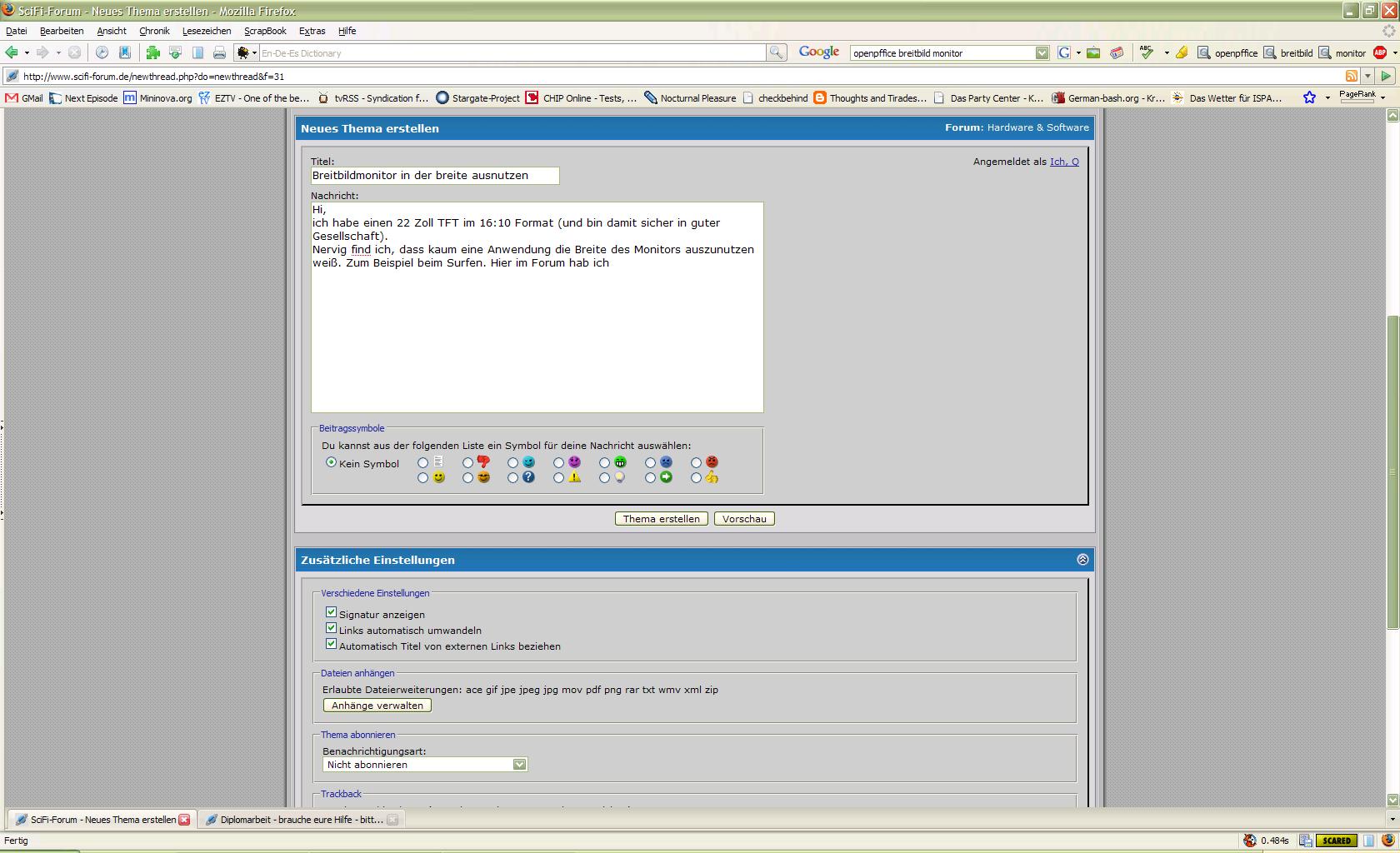Click Anhänge verwalten button
The image size is (1400, 853).
coord(377,706)
